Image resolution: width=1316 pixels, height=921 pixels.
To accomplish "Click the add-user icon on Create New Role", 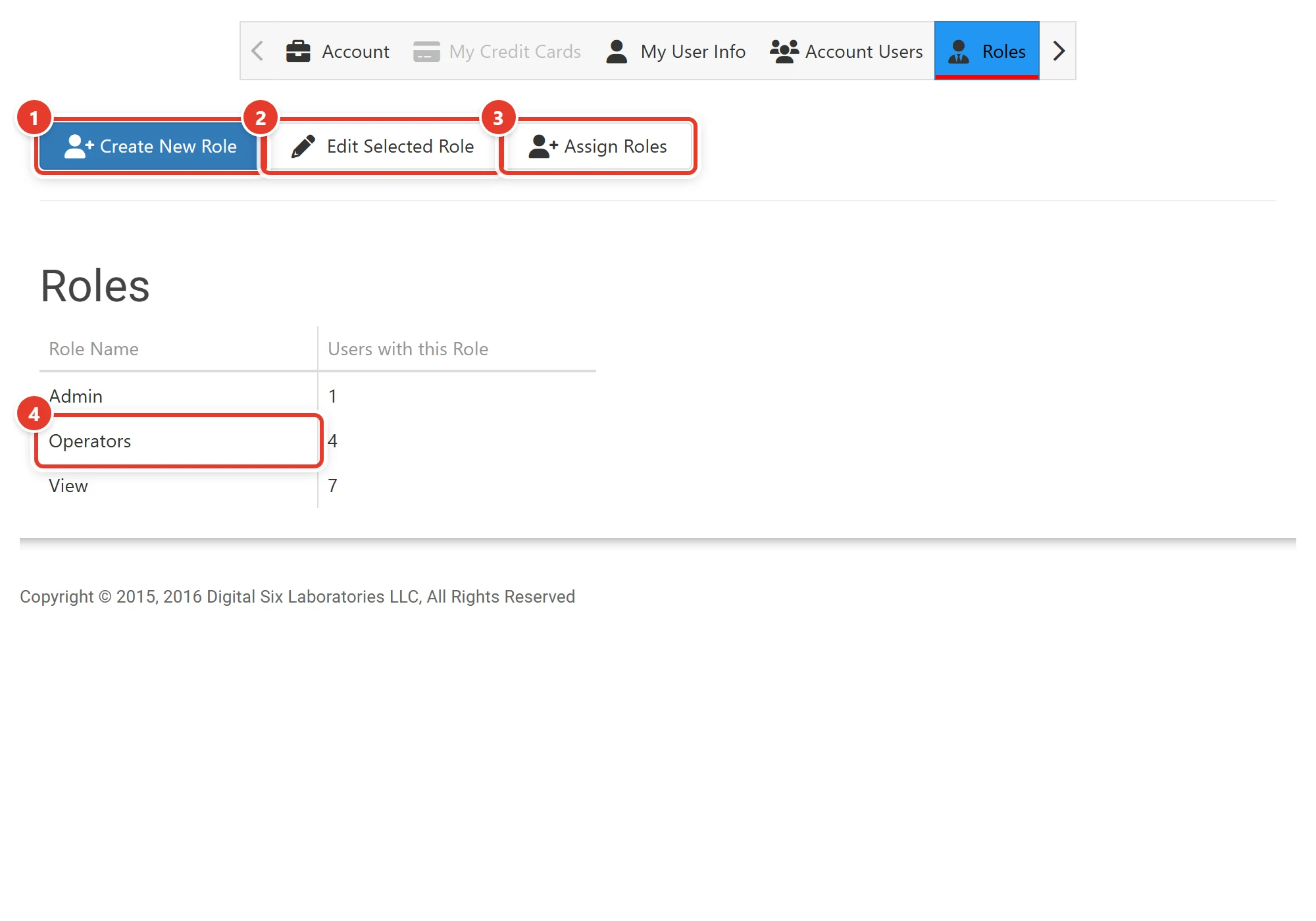I will 79,146.
